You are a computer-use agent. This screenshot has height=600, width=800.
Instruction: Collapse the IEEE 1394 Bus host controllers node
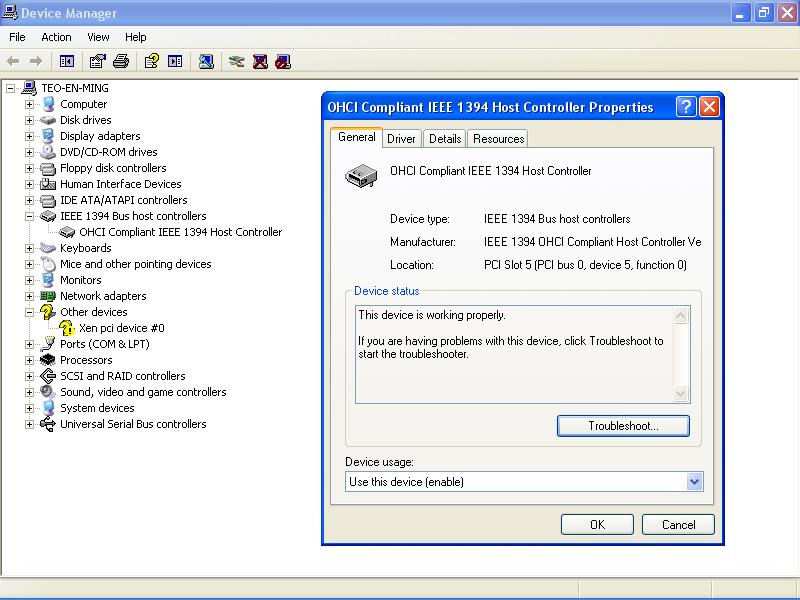click(x=30, y=216)
